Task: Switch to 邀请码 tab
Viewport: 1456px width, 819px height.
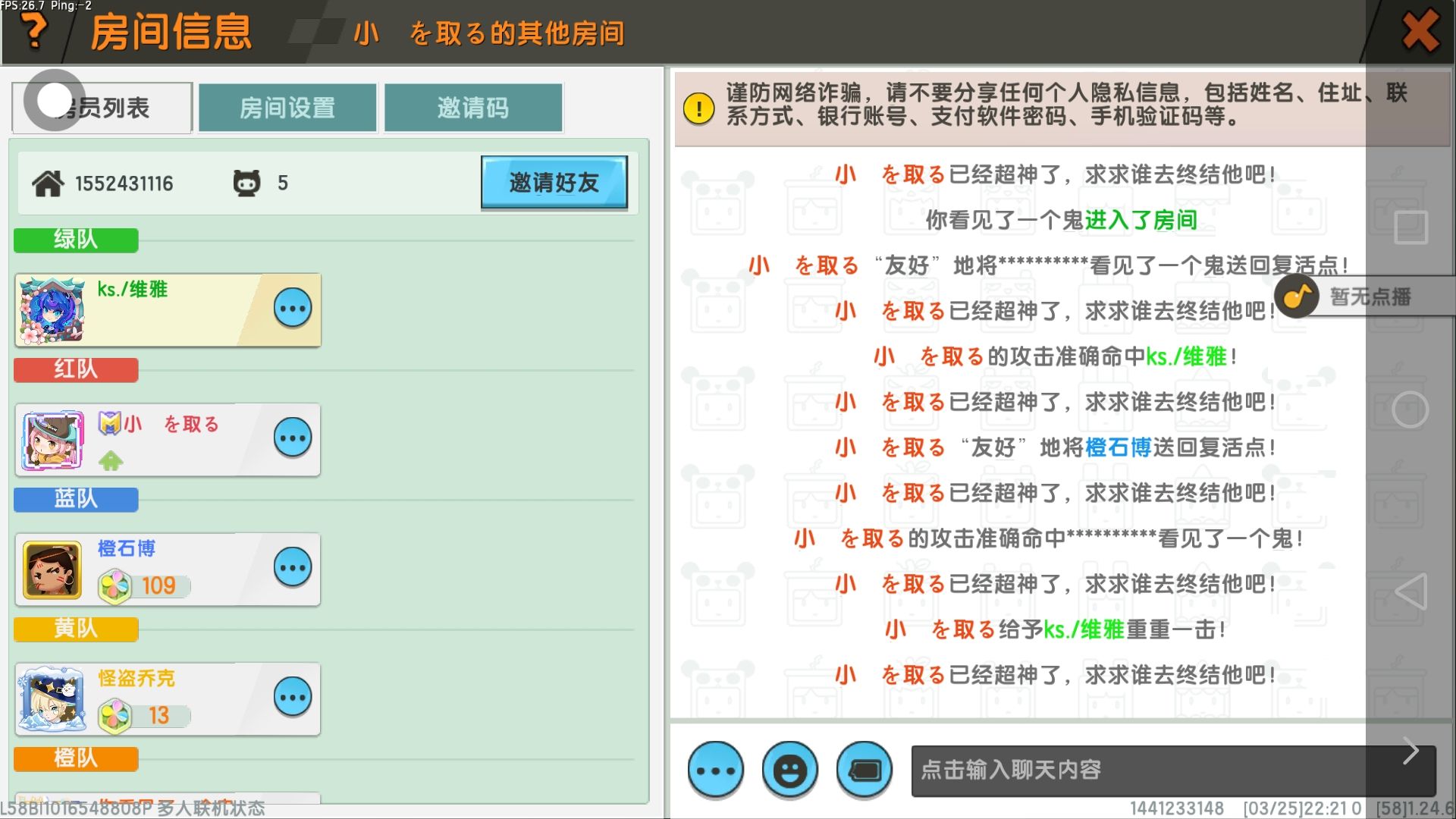Action: 473,108
